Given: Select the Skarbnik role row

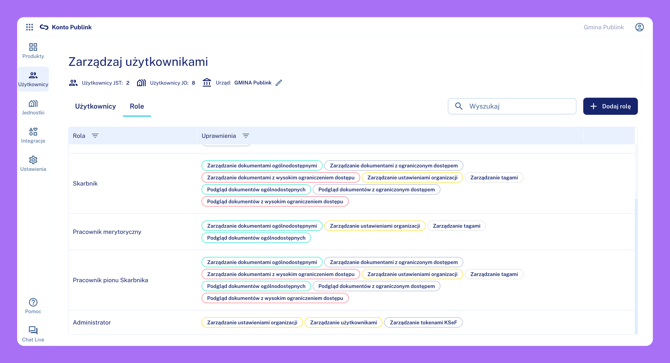Looking at the screenshot, I should [351, 184].
